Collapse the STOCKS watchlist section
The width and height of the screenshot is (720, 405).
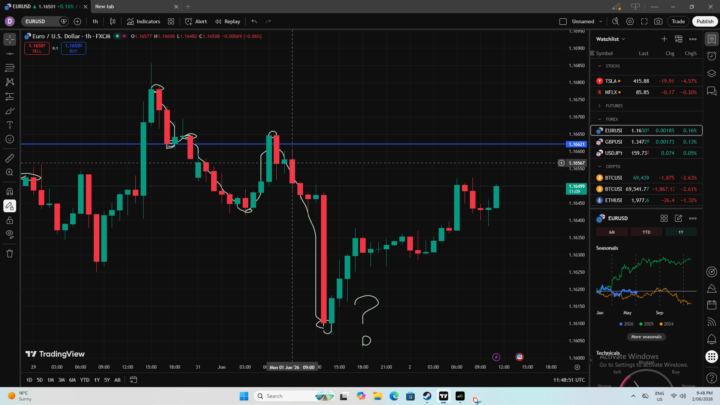click(599, 66)
